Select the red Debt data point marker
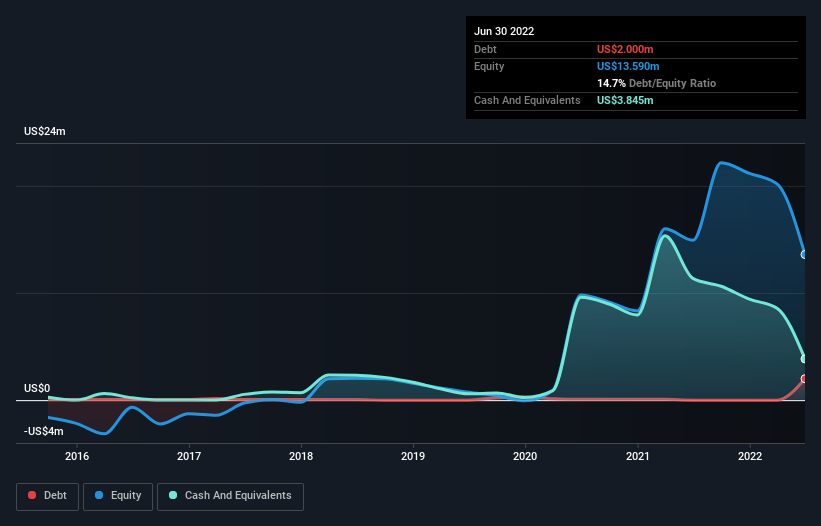 click(x=804, y=378)
